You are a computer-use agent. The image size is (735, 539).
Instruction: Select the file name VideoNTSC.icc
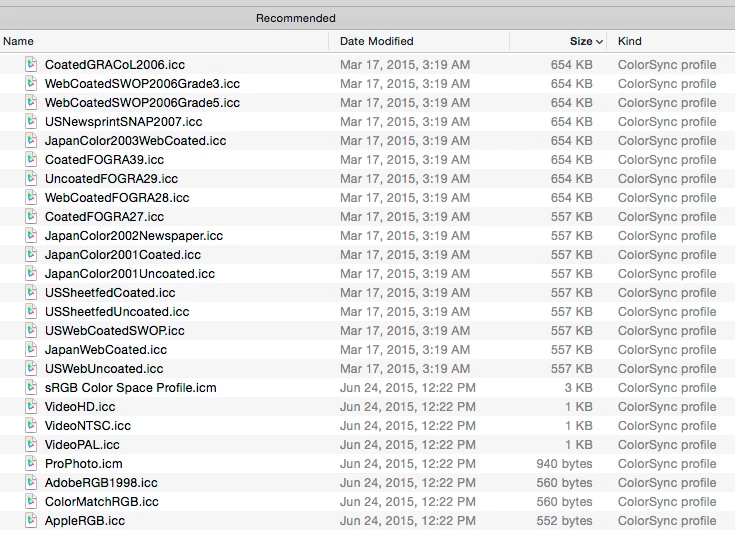click(88, 425)
